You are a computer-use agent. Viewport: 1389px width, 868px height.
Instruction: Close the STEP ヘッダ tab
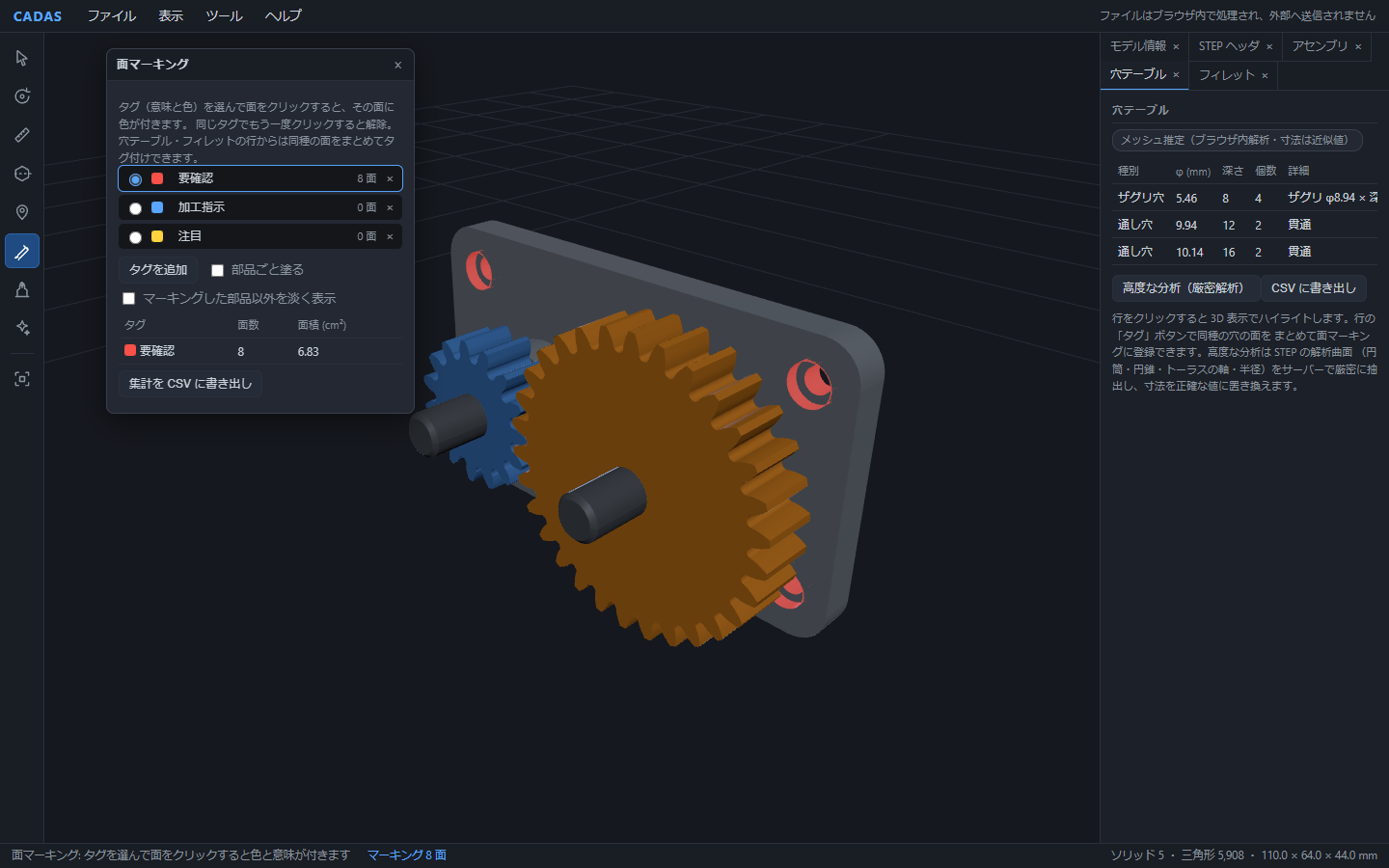(x=1269, y=46)
